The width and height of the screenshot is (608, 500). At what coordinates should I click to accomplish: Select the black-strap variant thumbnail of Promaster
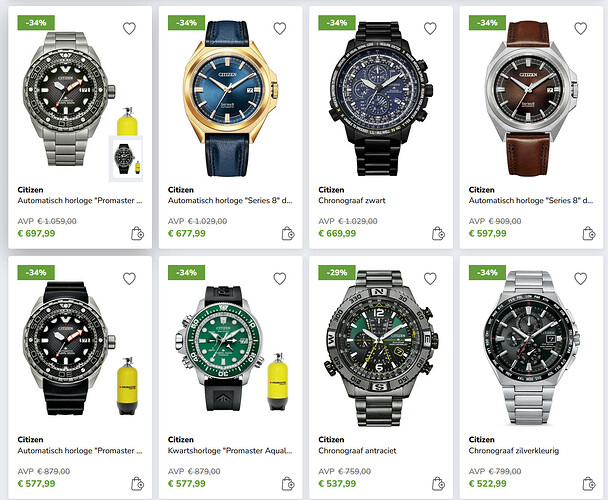coord(126,159)
